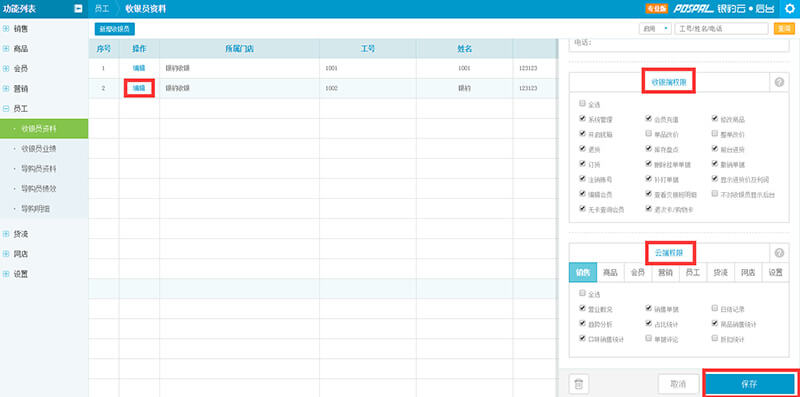800x397 pixels.
Task: Click the 收银端权限 section title
Action: [x=668, y=82]
